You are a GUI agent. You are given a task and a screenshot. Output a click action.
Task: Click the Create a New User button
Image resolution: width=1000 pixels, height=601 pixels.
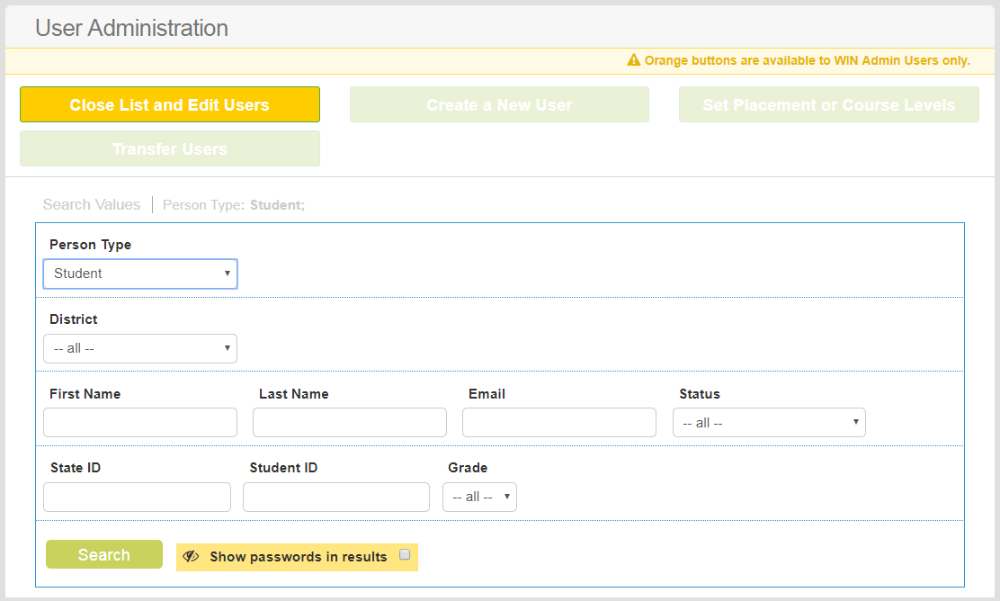499,104
